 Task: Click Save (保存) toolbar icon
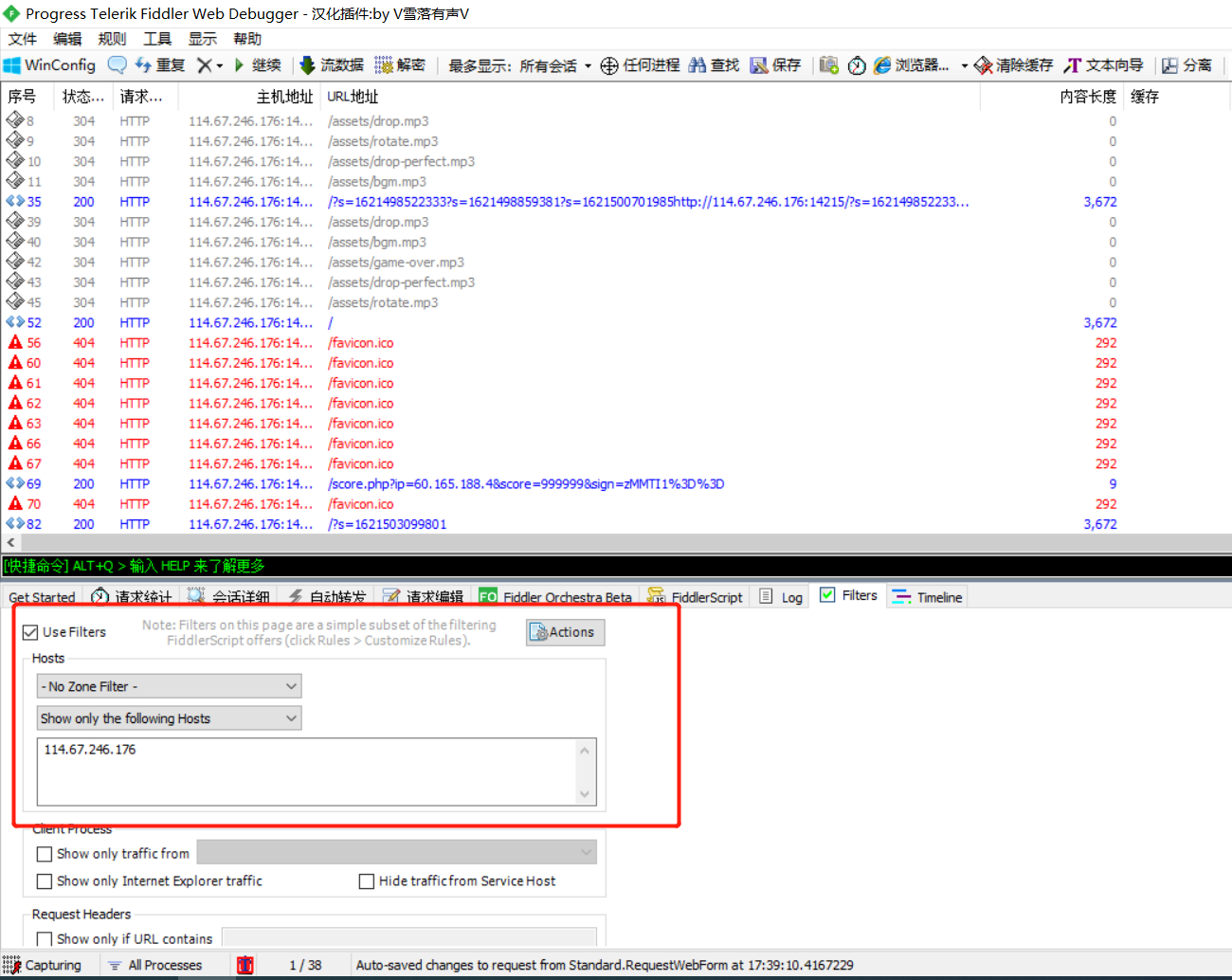775,65
